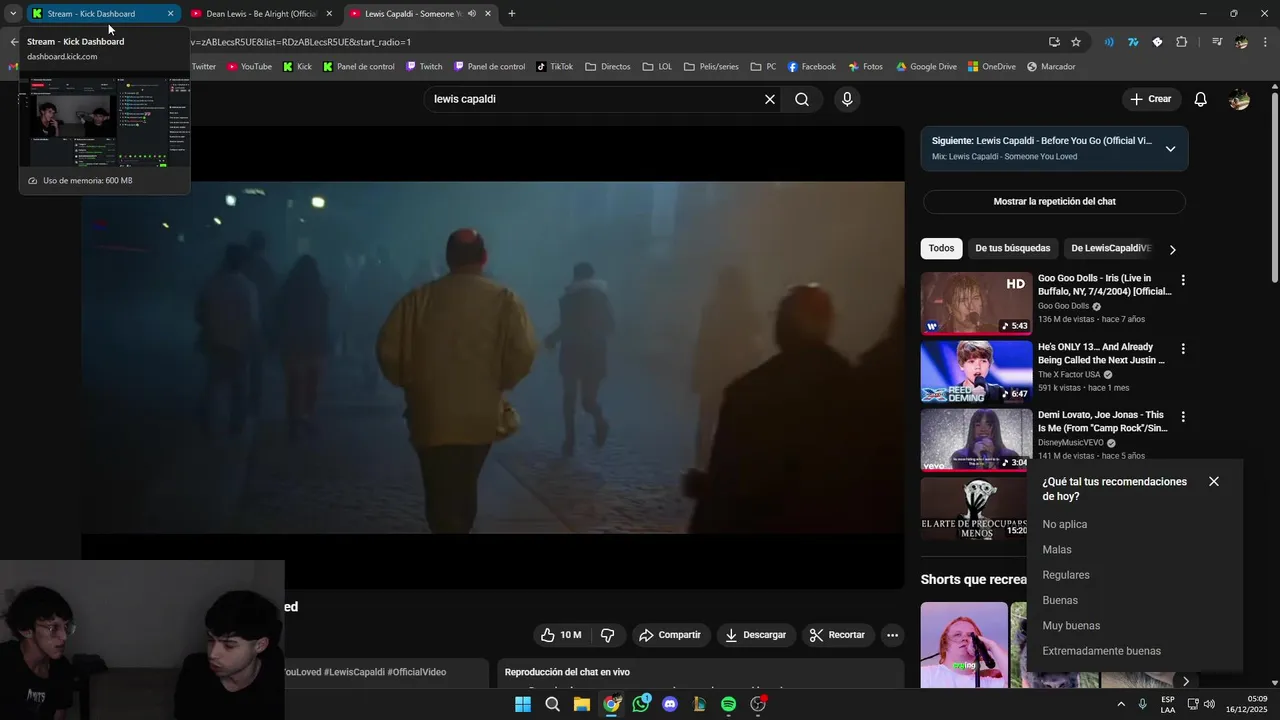Expand the Pelis/series bookmark folder
The height and width of the screenshot is (720, 1280).
tap(711, 67)
